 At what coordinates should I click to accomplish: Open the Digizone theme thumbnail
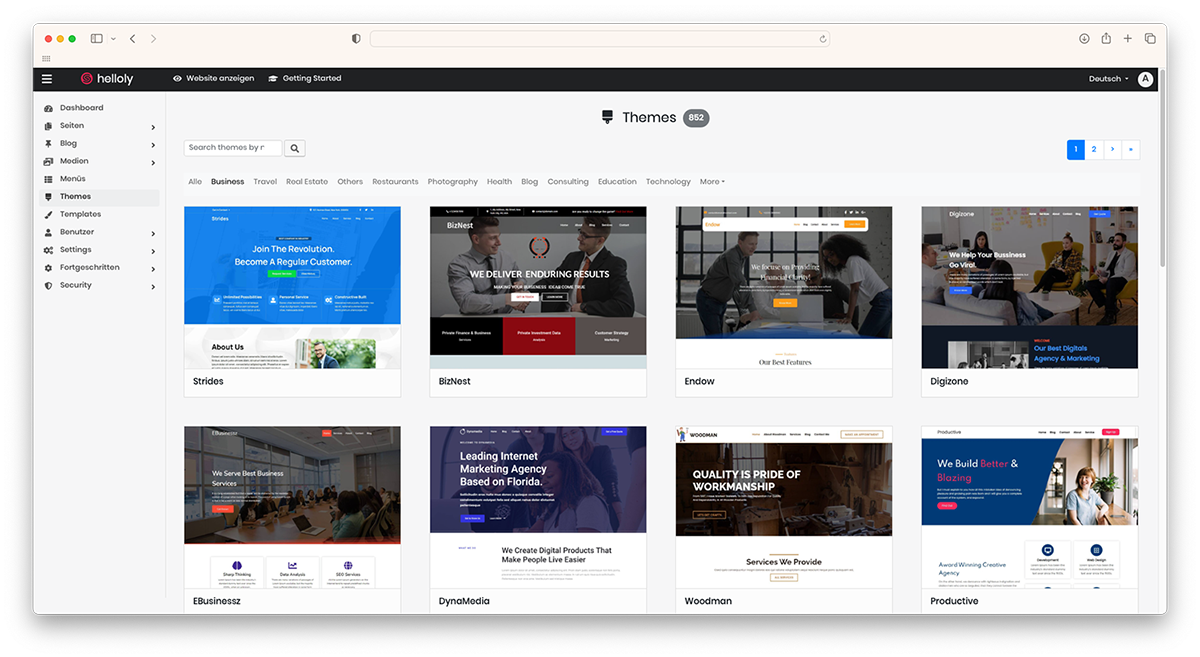tap(1030, 287)
